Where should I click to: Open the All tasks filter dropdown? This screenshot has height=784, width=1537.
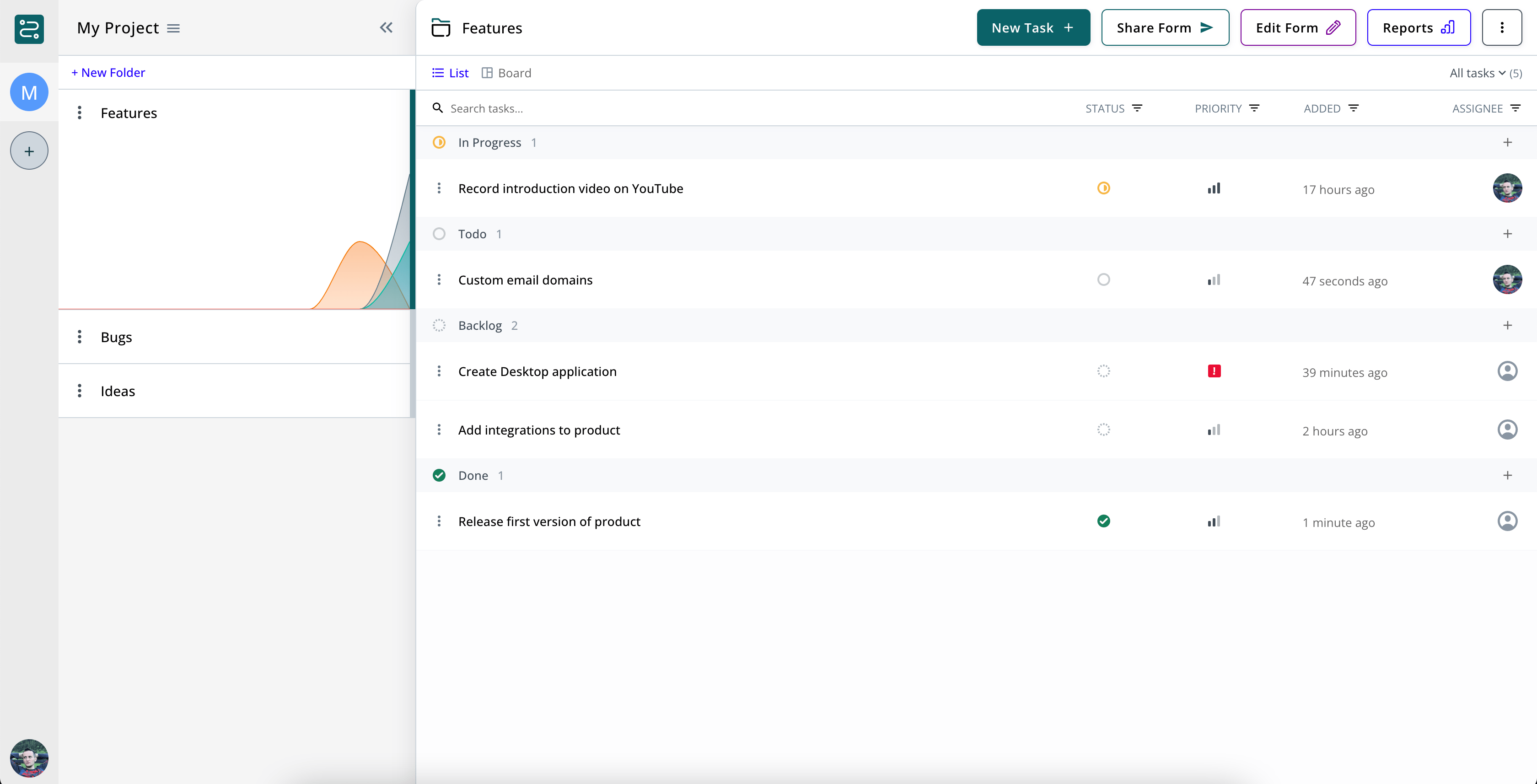pos(1479,72)
